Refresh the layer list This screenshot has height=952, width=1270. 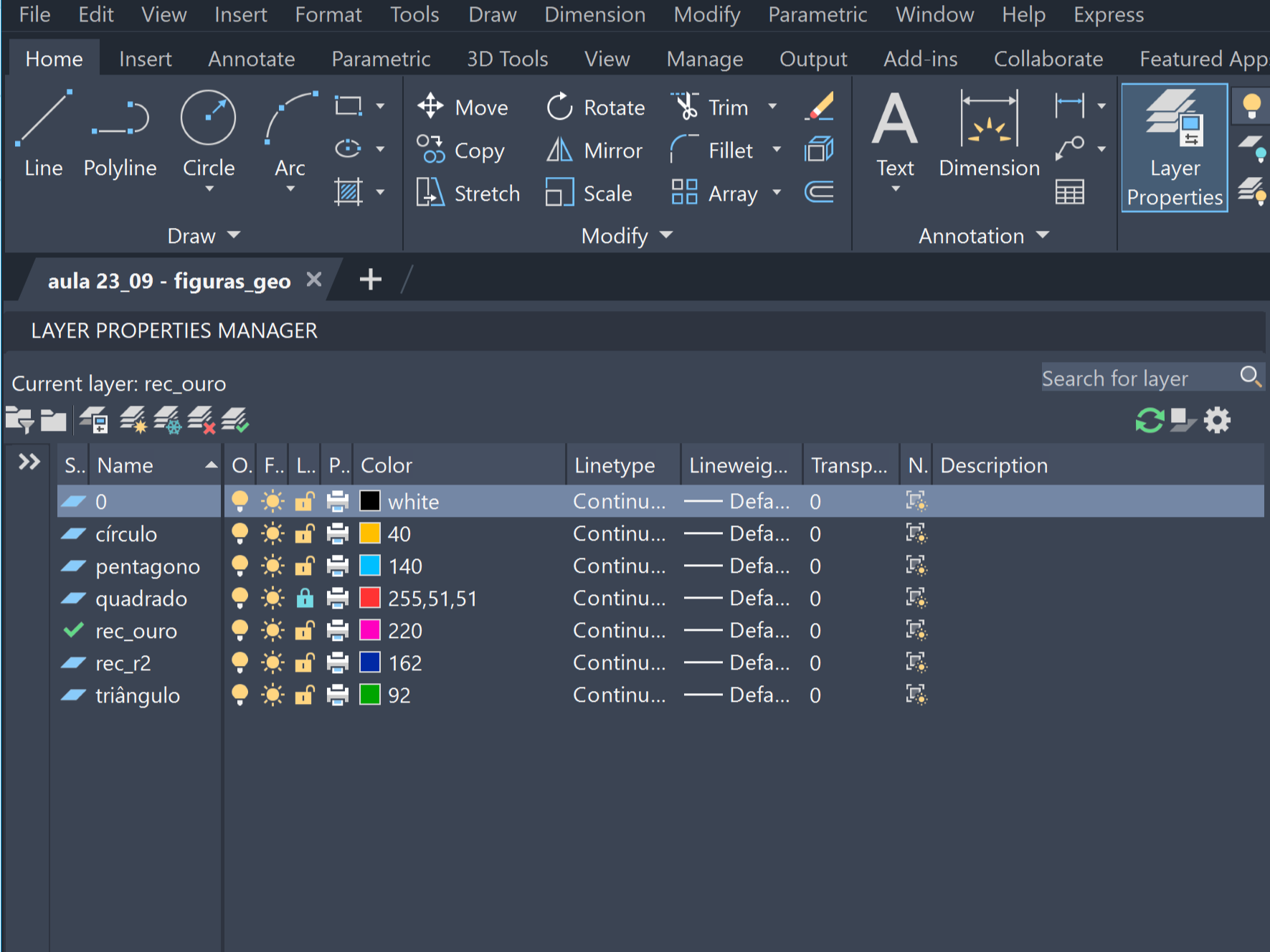(1149, 420)
